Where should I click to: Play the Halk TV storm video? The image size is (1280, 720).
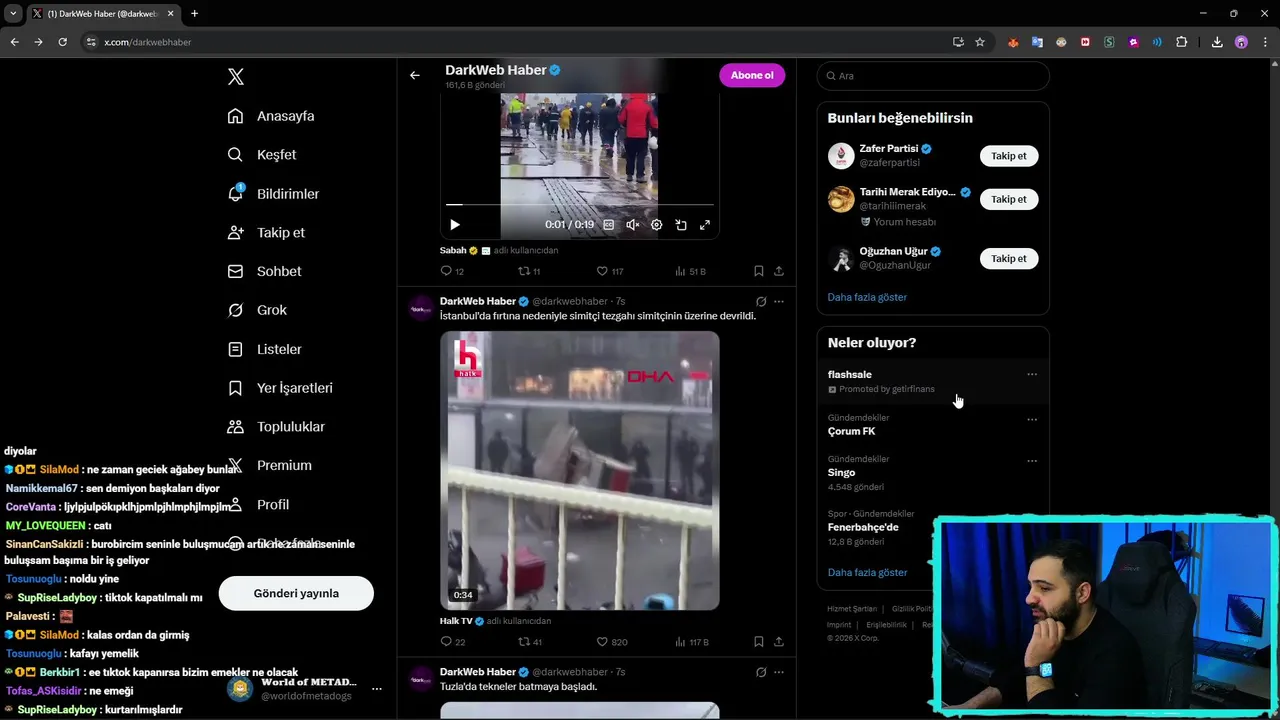pyautogui.click(x=580, y=470)
